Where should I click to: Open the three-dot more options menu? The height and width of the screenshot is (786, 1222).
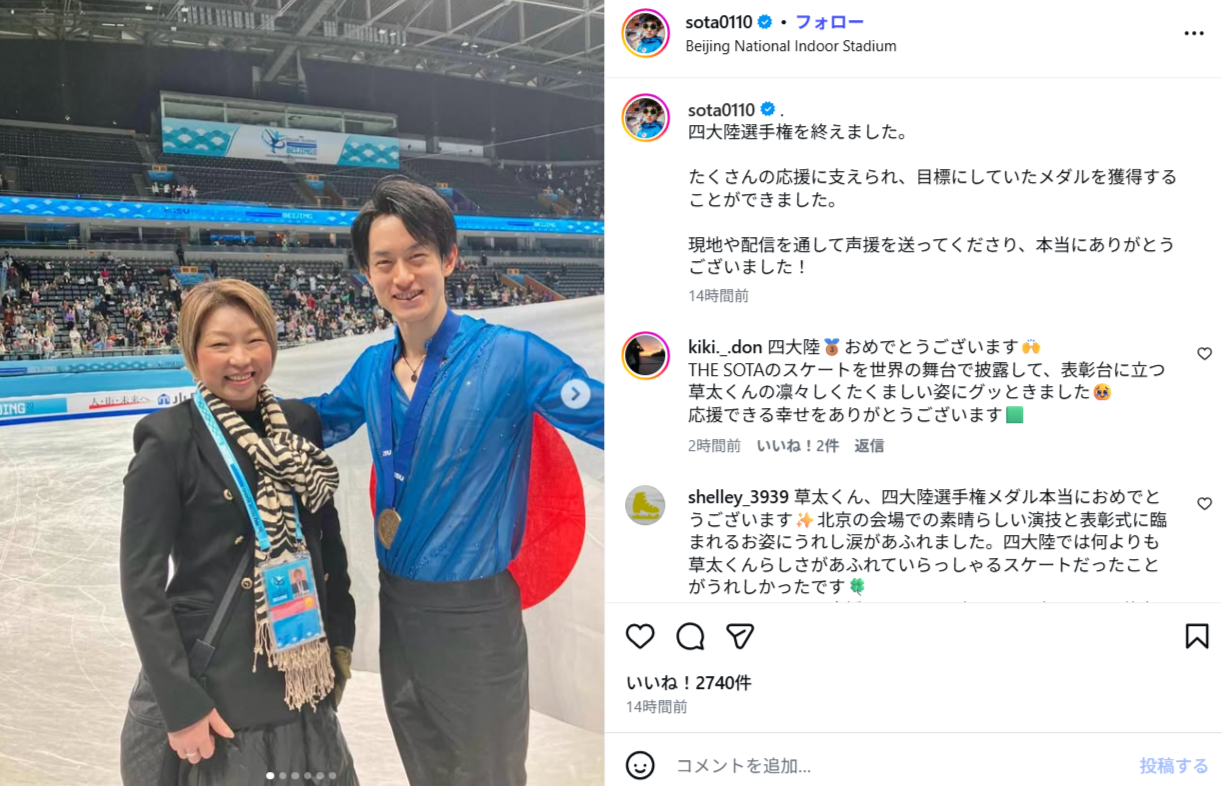(x=1194, y=33)
